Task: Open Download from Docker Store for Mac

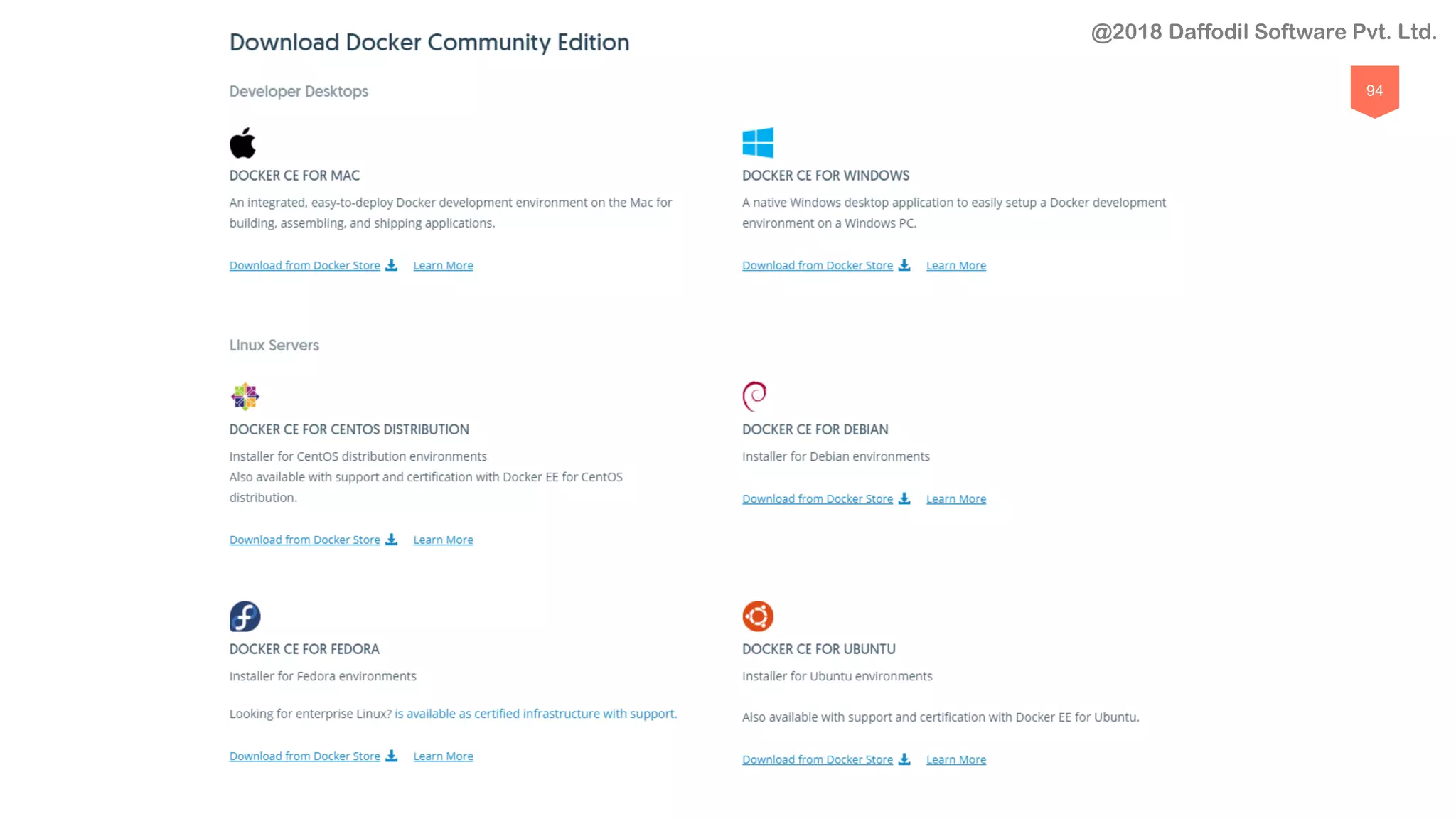Action: 304,265
